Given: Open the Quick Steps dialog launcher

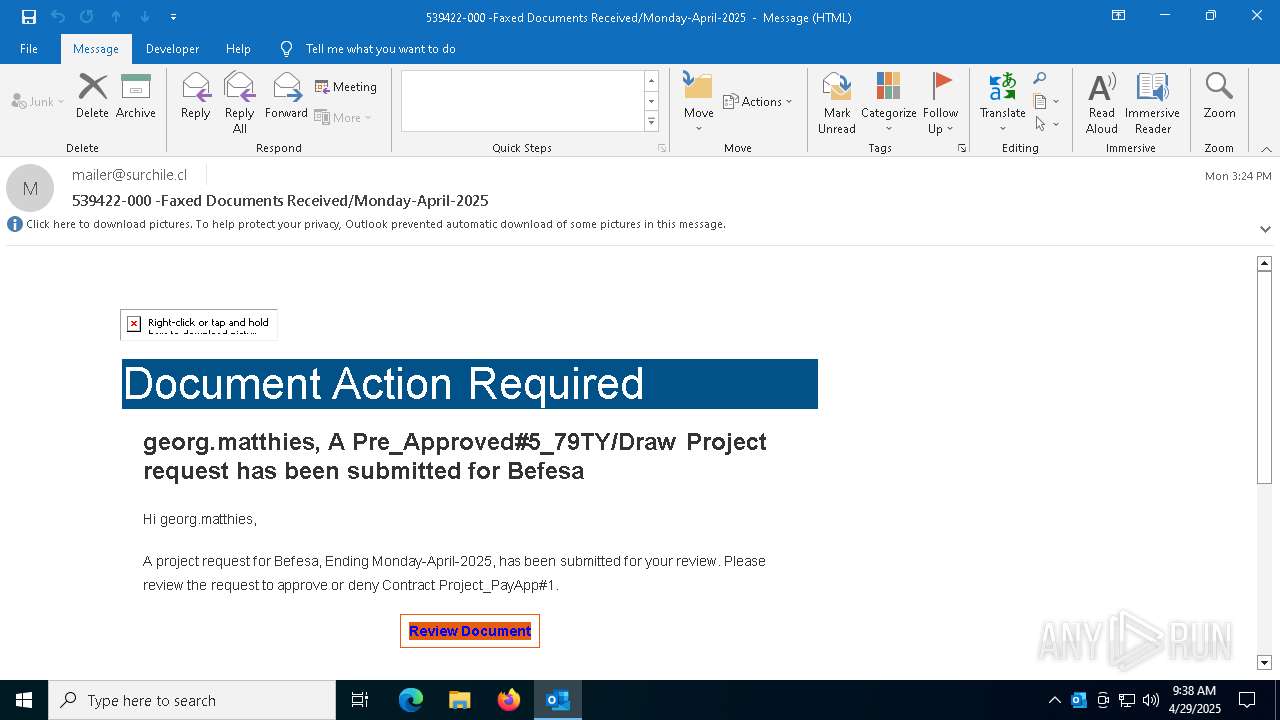Looking at the screenshot, I should pyautogui.click(x=661, y=148).
